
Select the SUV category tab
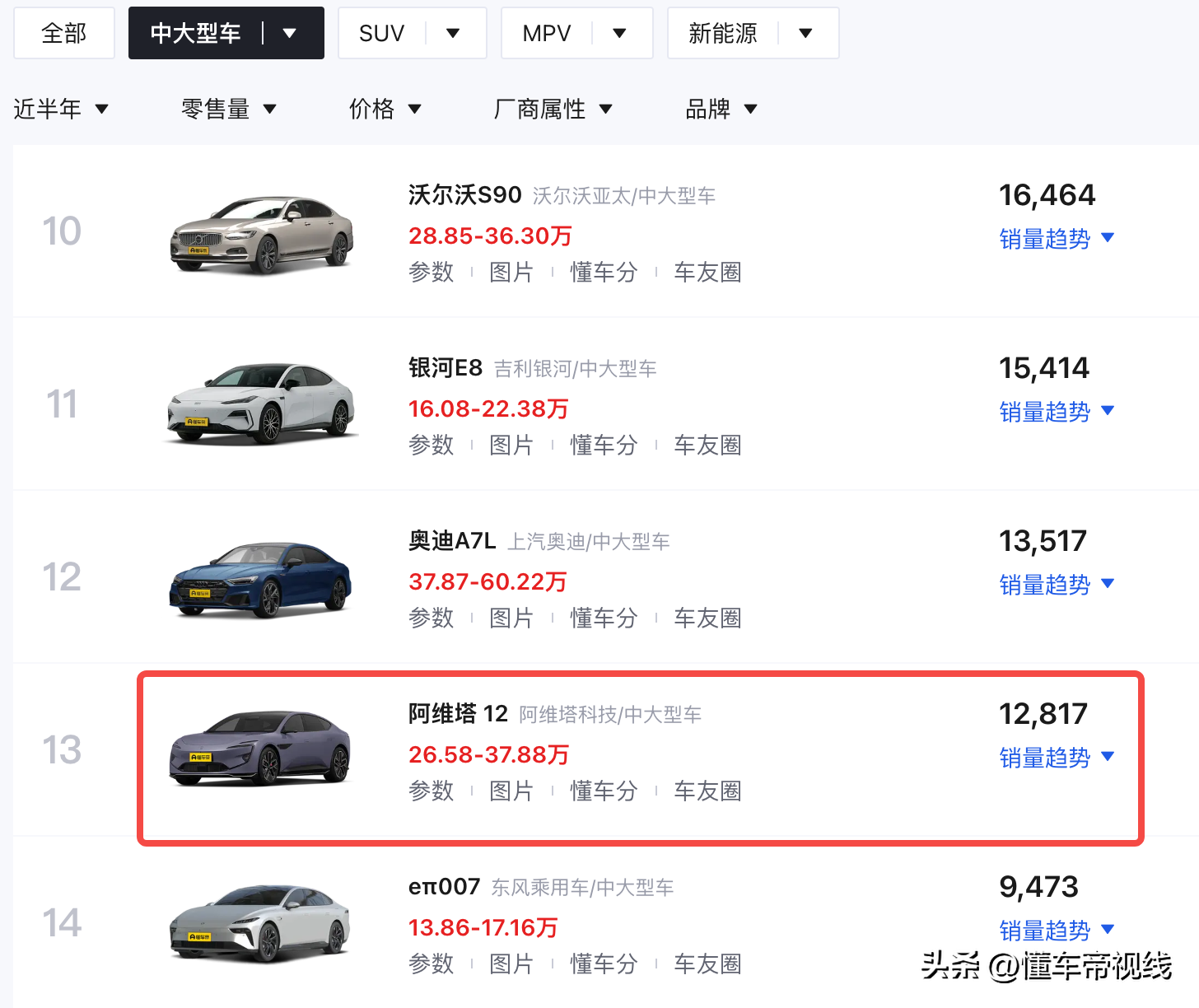(381, 33)
